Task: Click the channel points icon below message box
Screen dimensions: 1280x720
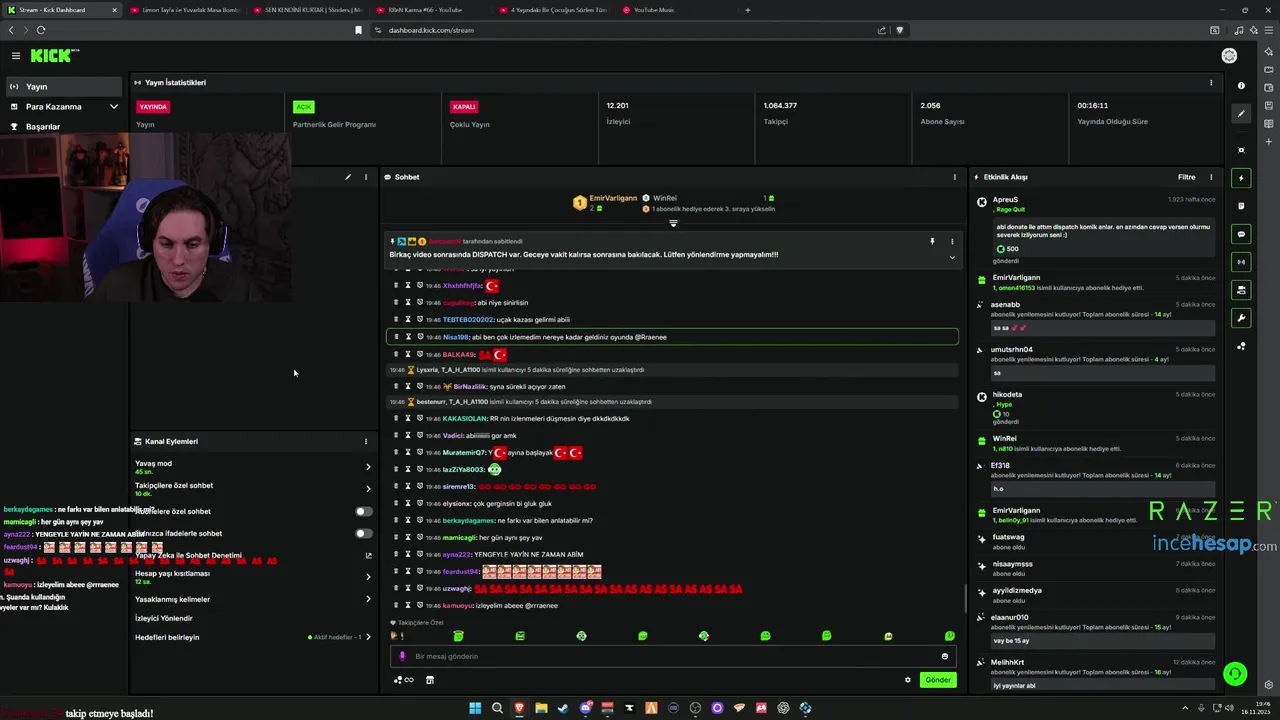Action: click(x=403, y=680)
